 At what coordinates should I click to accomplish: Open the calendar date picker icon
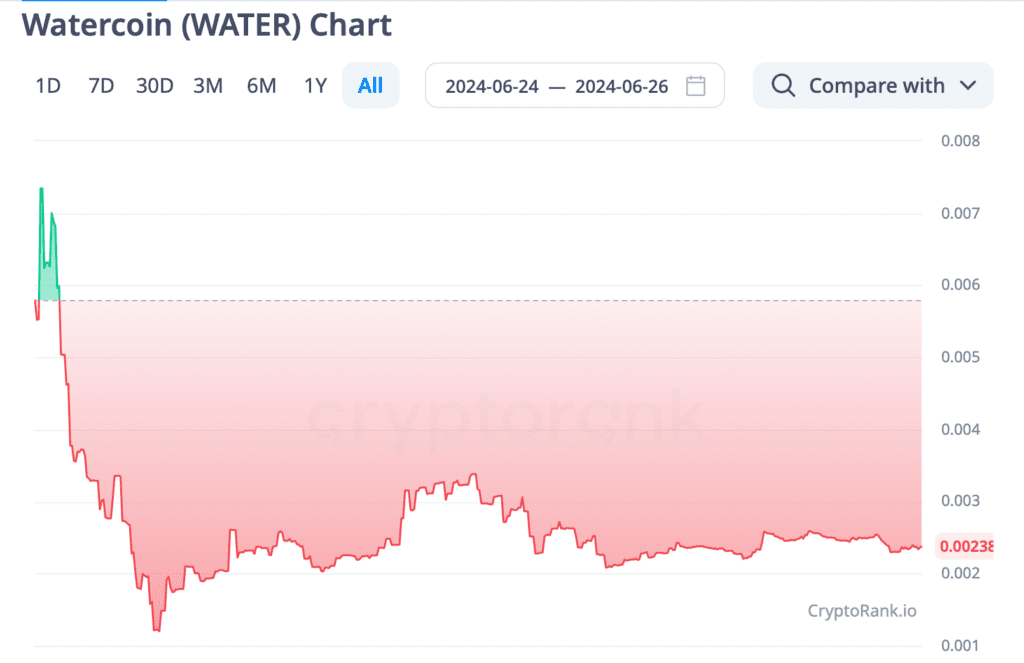coord(696,86)
